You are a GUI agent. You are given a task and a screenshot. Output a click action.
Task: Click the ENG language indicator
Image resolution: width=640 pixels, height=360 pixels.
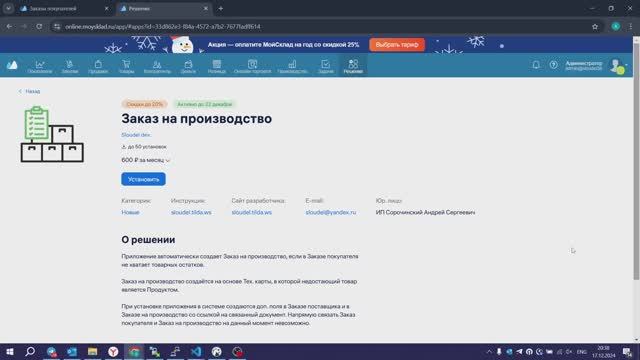(x=582, y=352)
